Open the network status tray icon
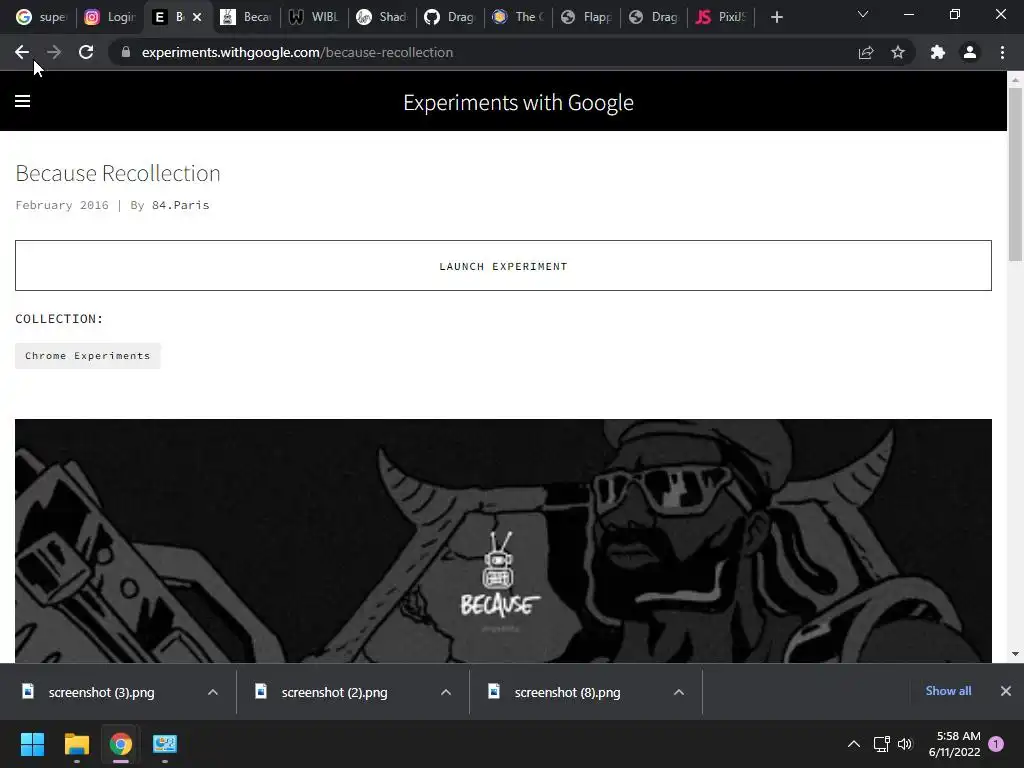The width and height of the screenshot is (1024, 768). coord(882,744)
